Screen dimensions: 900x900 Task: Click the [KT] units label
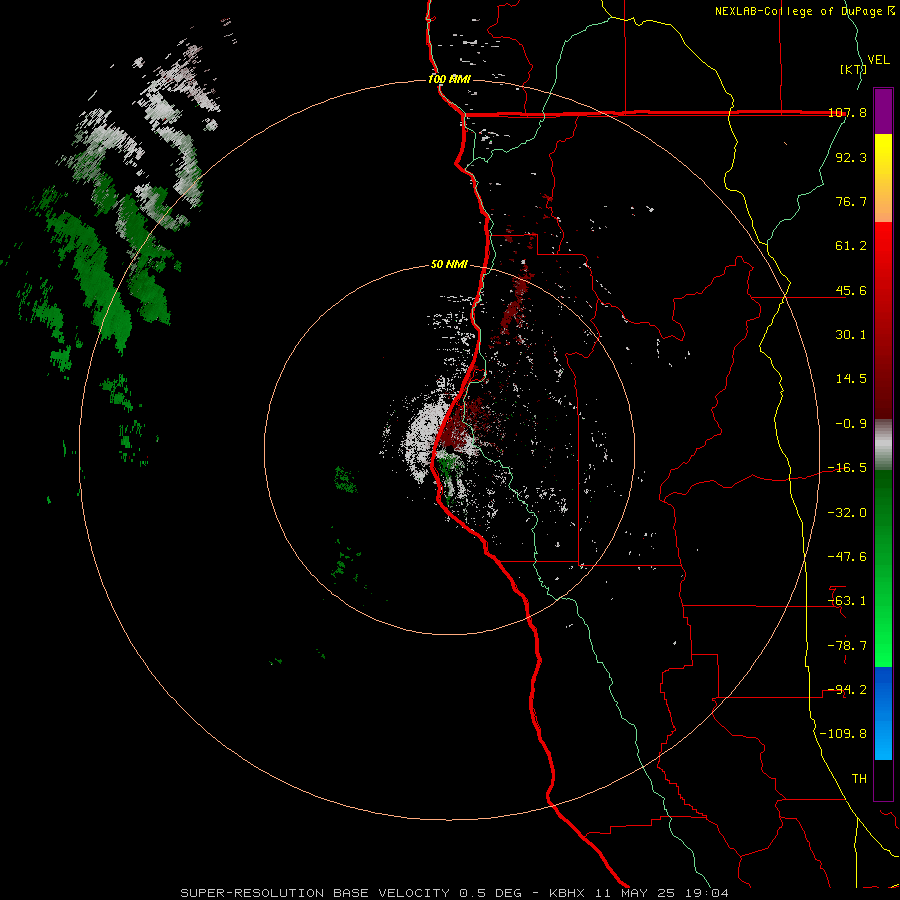(x=853, y=69)
